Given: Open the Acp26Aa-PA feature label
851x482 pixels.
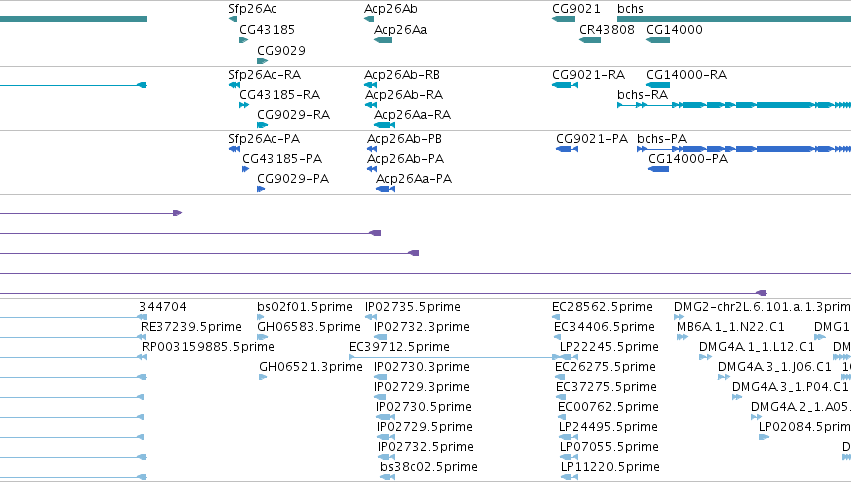Looking at the screenshot, I should pos(414,179).
